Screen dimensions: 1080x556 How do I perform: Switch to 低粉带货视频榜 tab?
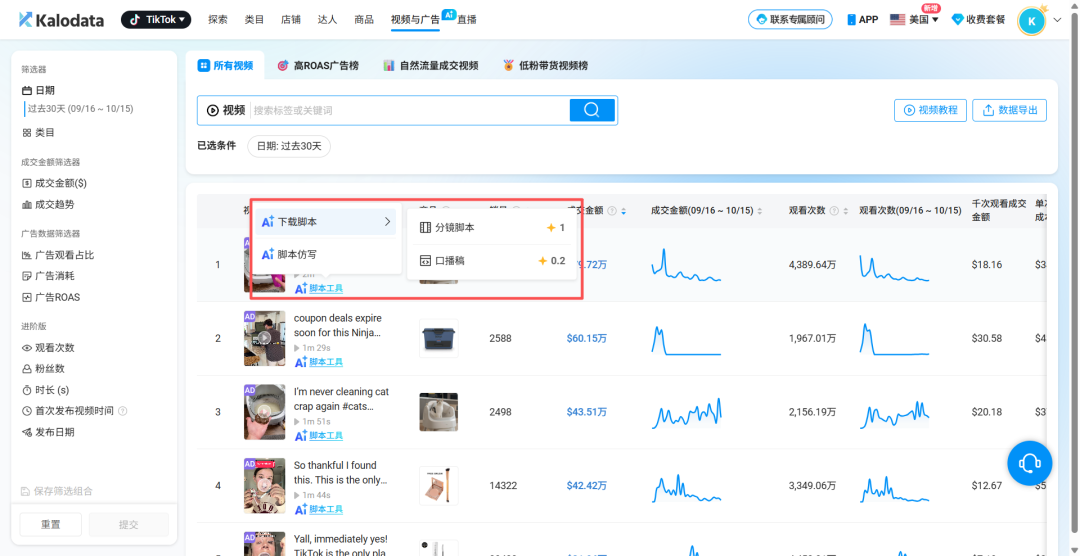[545, 65]
